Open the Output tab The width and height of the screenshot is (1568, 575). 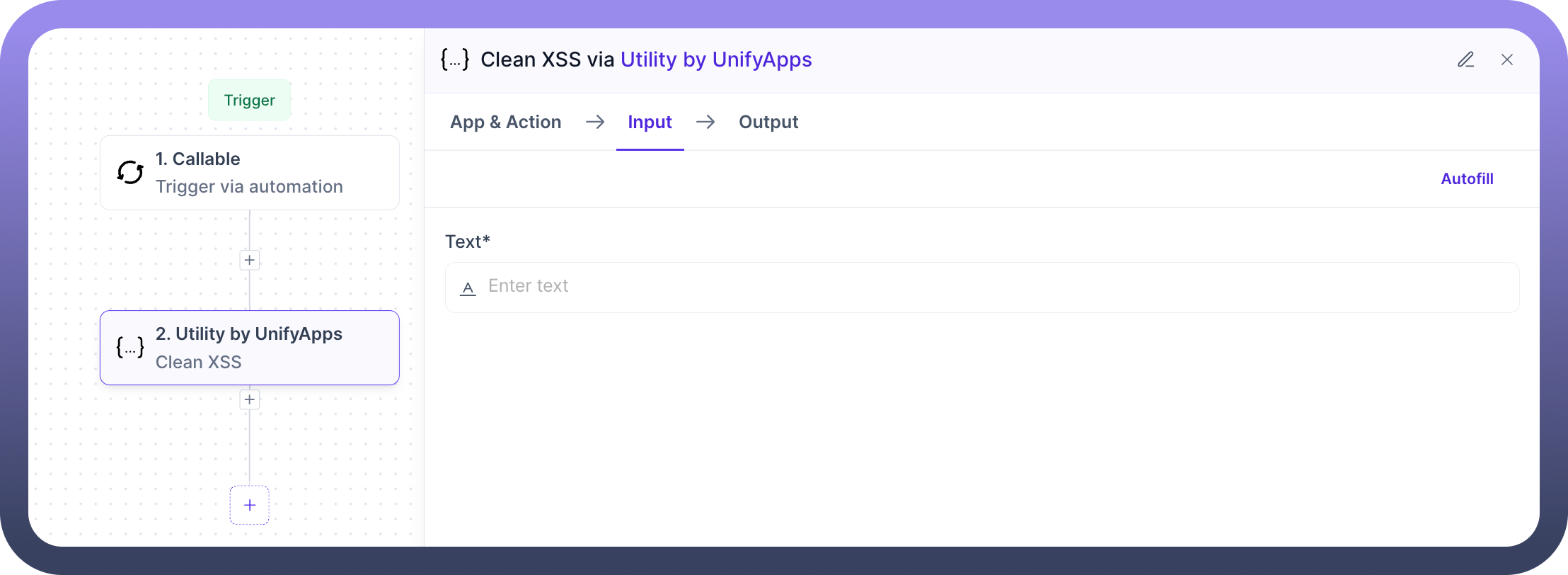(x=768, y=123)
